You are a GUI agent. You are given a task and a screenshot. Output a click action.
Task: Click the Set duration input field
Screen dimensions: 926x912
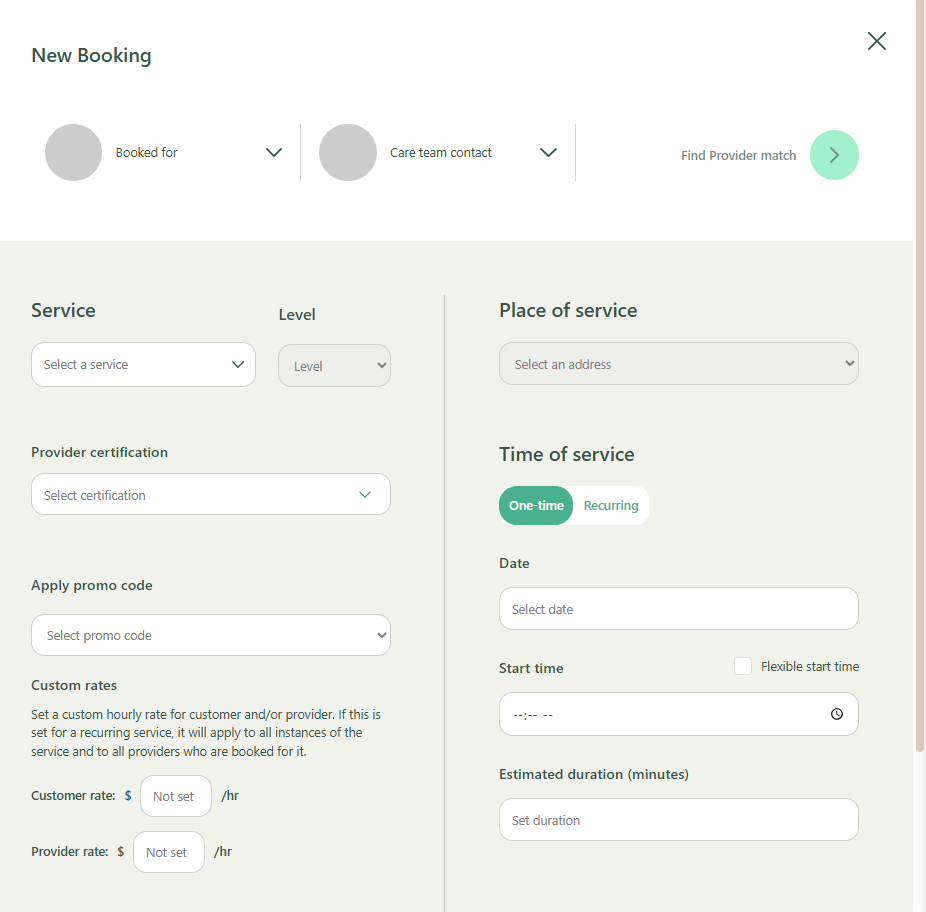coord(678,820)
